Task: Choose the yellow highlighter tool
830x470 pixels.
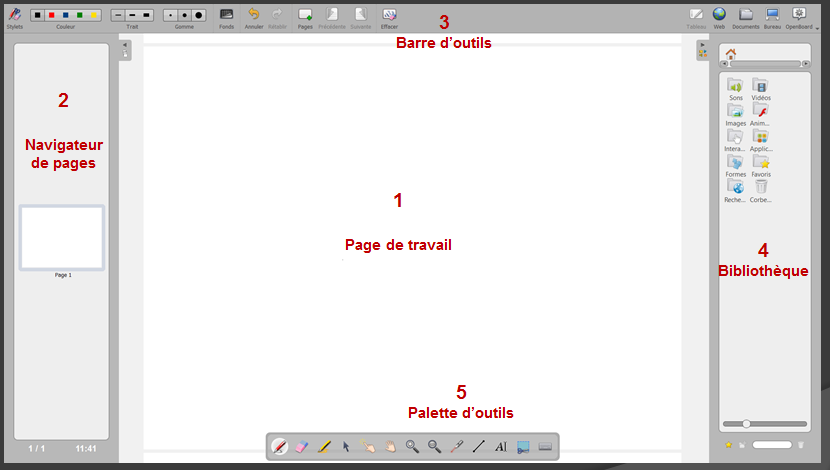Action: (324, 447)
